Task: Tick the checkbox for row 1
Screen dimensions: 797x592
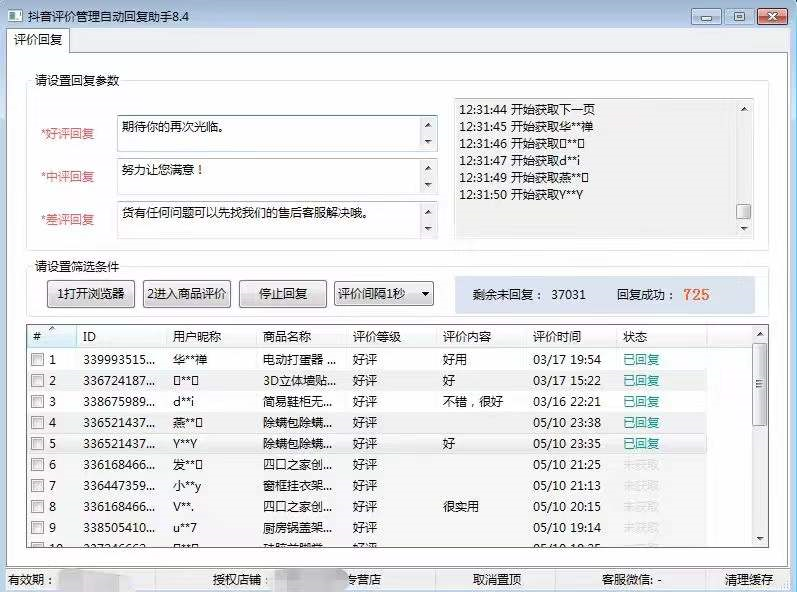Action: [x=37, y=360]
